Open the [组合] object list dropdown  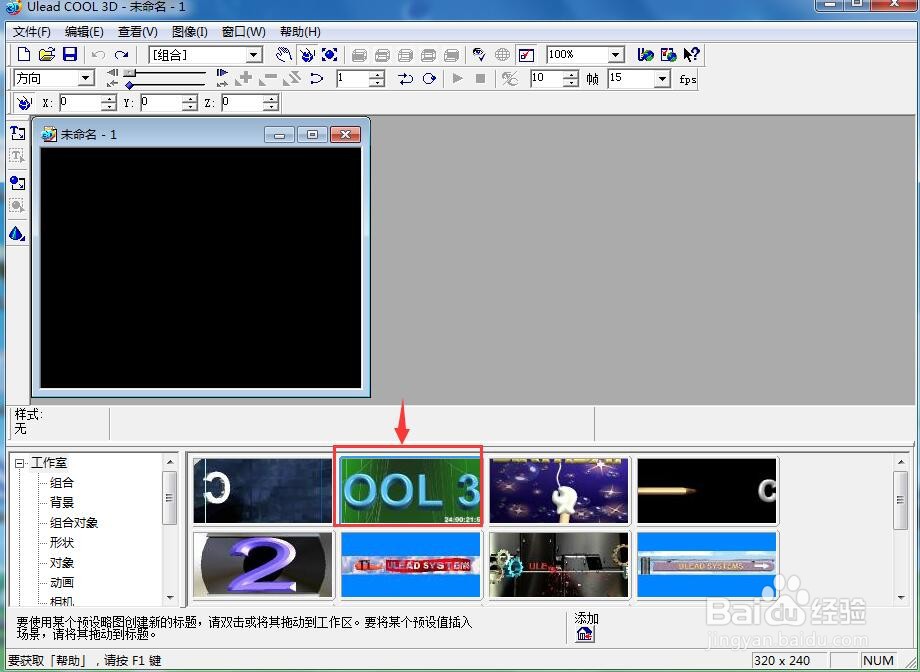[x=254, y=55]
